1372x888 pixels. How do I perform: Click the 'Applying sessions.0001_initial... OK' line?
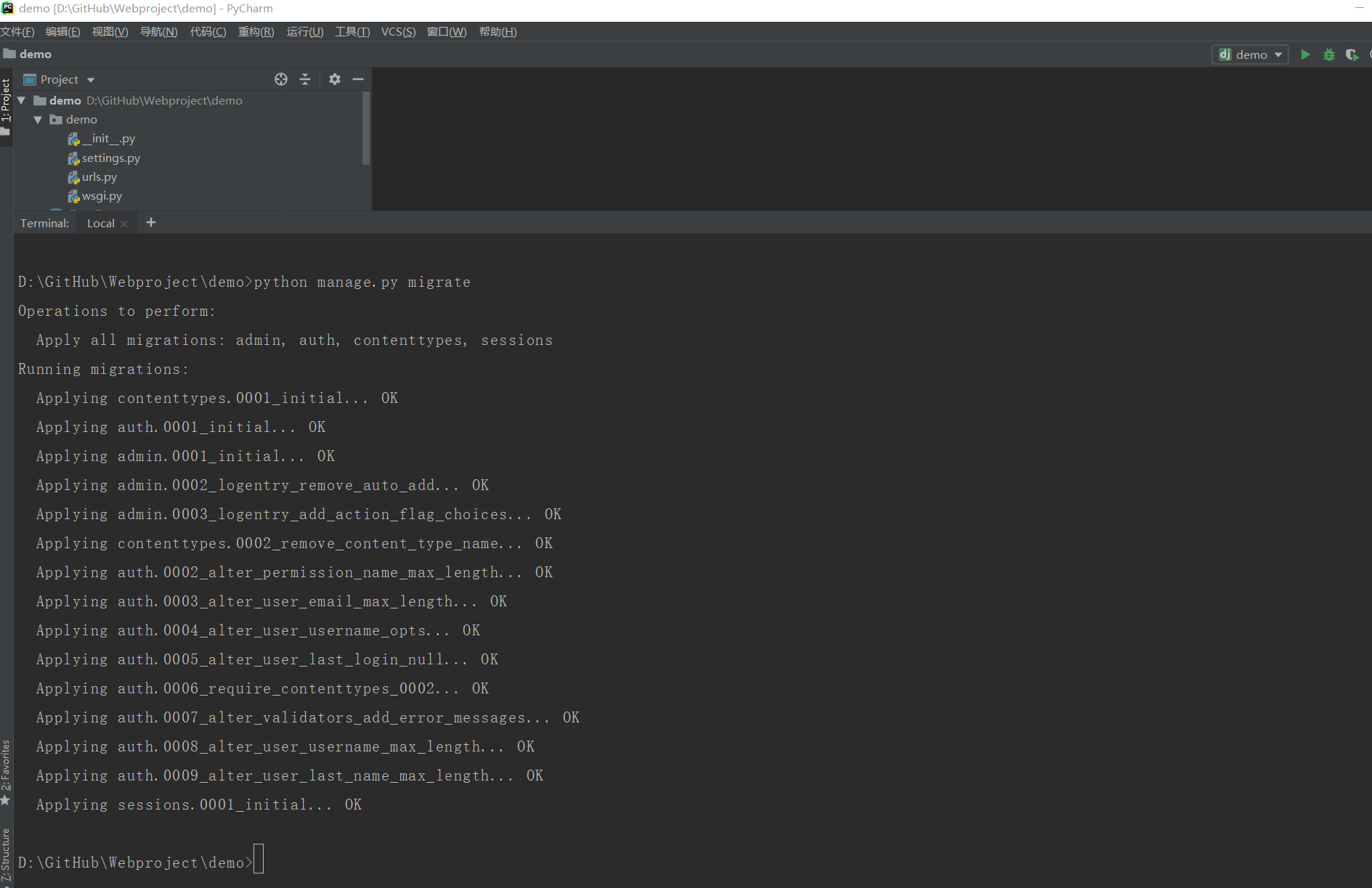pyautogui.click(x=198, y=805)
